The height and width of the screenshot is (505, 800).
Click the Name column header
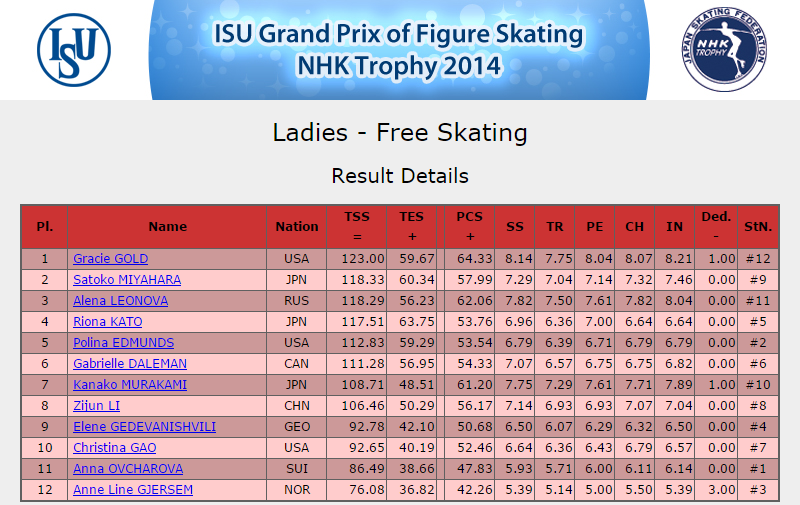[x=167, y=226]
